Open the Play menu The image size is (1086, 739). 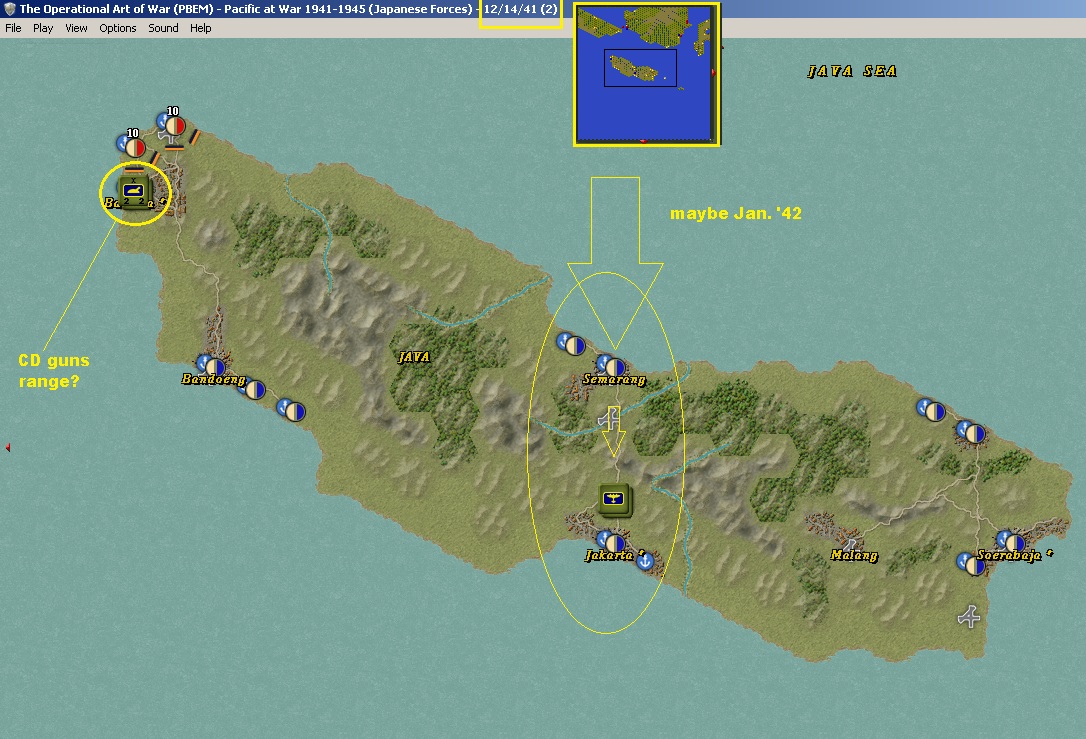click(x=43, y=28)
